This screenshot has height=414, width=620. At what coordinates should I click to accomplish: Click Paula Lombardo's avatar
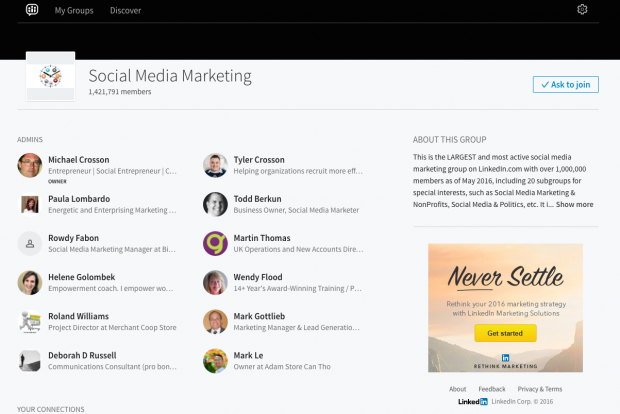[30, 204]
